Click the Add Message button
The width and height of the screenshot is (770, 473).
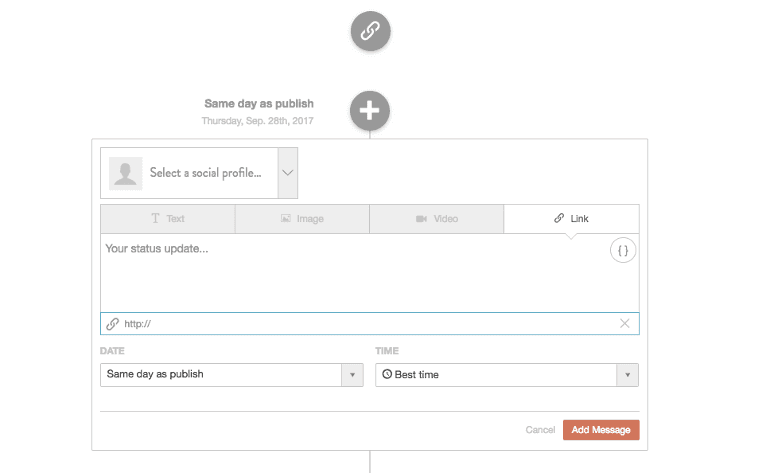[601, 430]
